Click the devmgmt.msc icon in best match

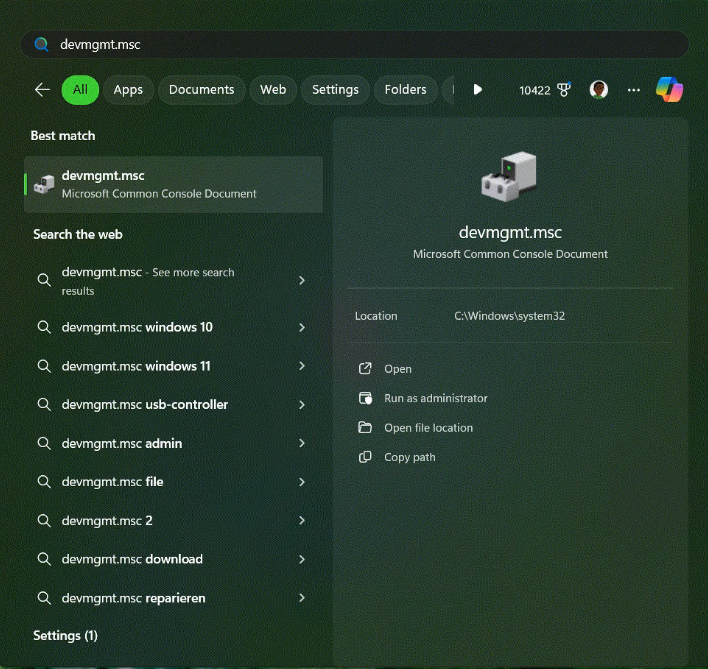coord(44,184)
